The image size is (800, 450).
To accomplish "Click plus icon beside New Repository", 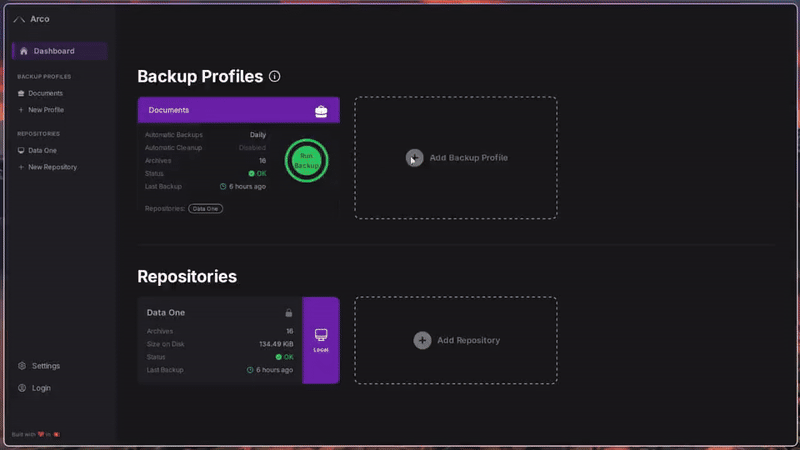I will tap(21, 167).
